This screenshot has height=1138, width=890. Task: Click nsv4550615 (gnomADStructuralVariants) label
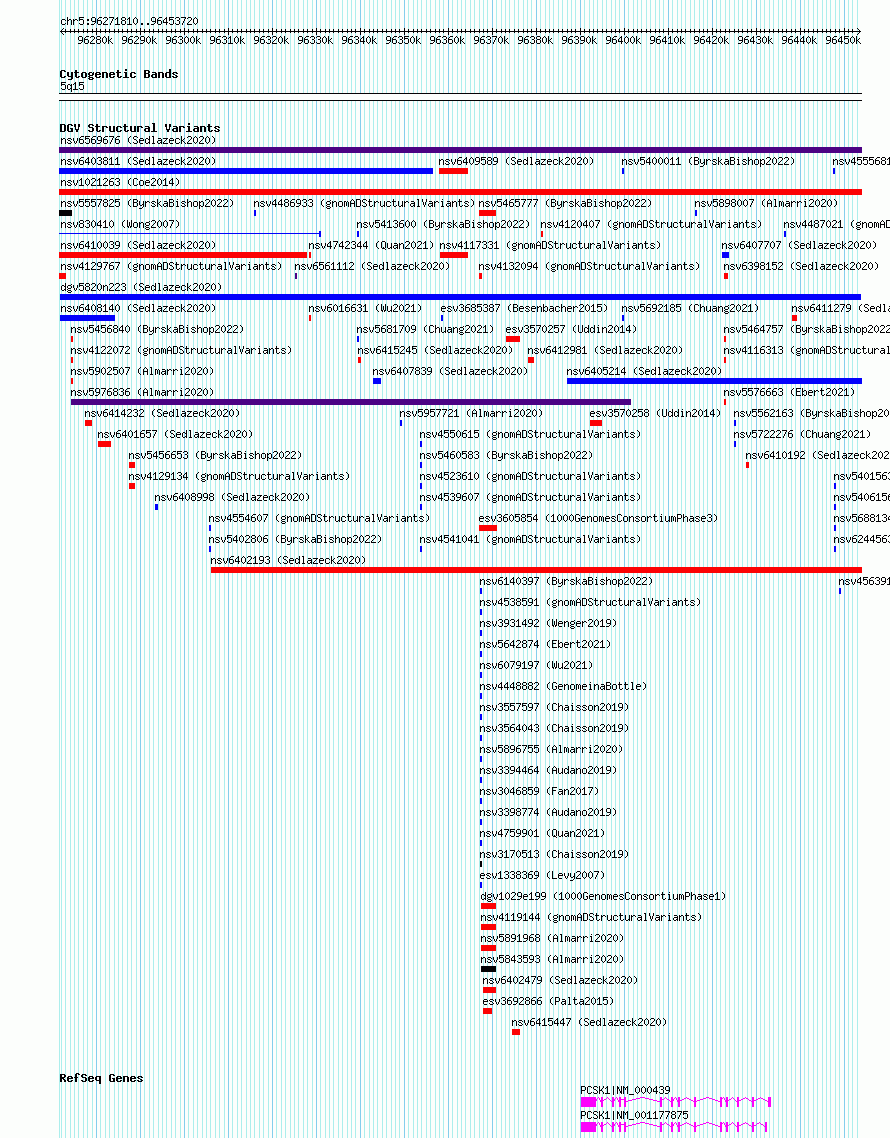[531, 435]
